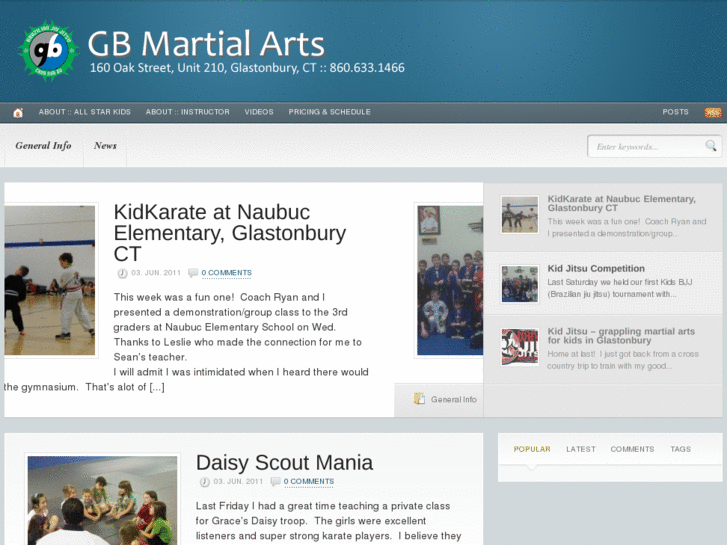Open sidebar Kid Jitsu – grappling martial arts title
Image resolution: width=727 pixels, height=545 pixels.
(x=621, y=335)
